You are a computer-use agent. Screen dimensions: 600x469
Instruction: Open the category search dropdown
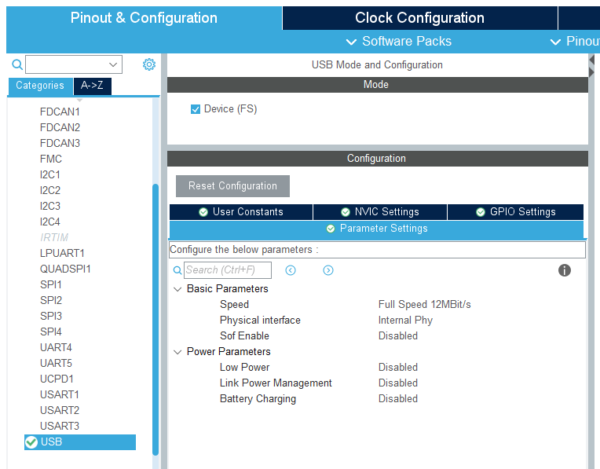(113, 64)
